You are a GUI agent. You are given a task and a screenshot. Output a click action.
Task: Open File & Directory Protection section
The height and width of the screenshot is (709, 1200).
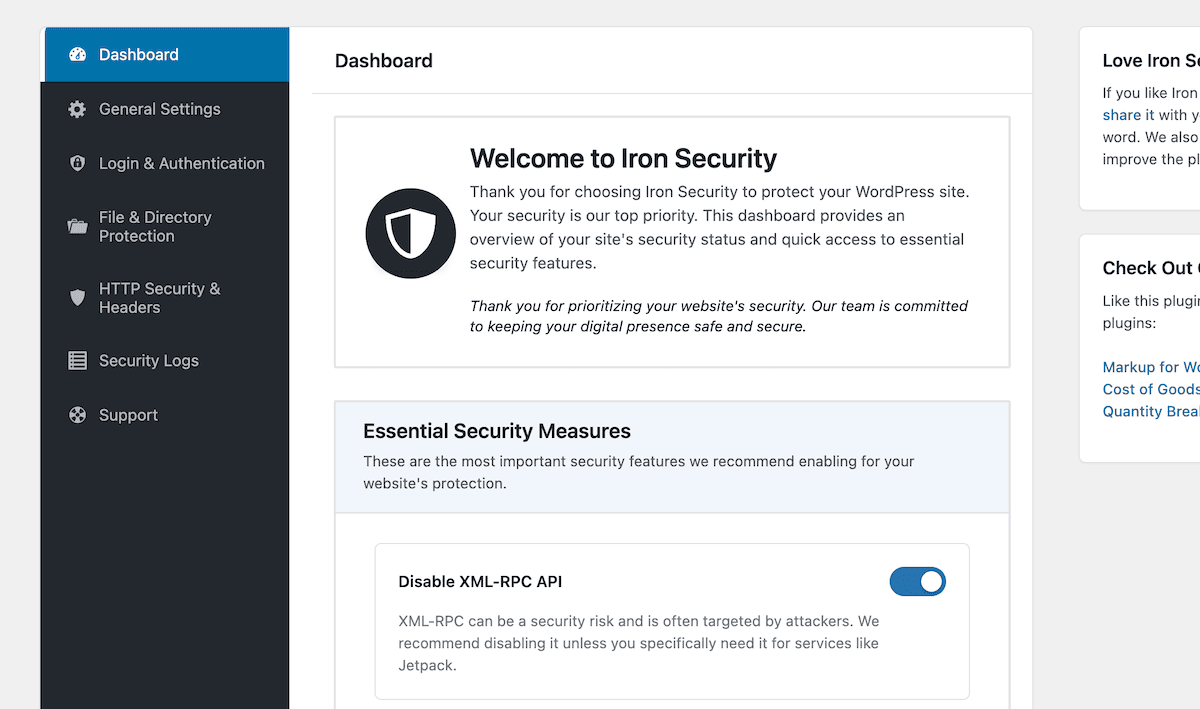tap(165, 227)
